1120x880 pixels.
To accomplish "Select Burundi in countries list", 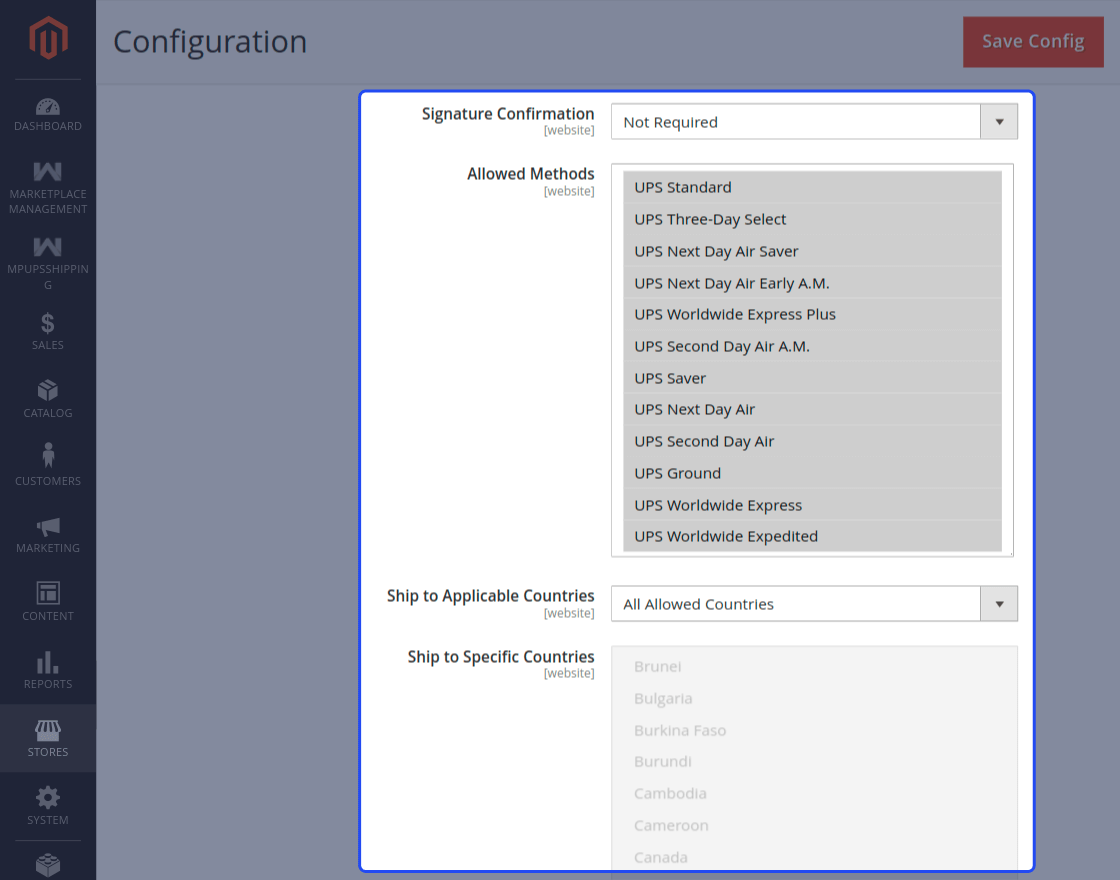I will click(x=814, y=761).
